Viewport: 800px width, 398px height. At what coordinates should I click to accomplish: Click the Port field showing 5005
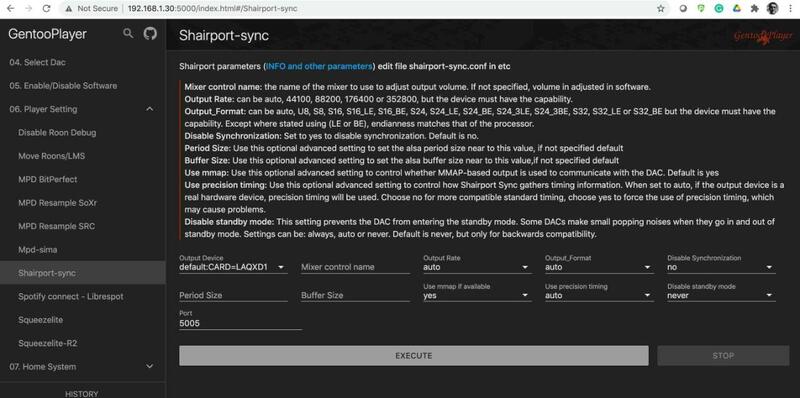tap(240, 323)
